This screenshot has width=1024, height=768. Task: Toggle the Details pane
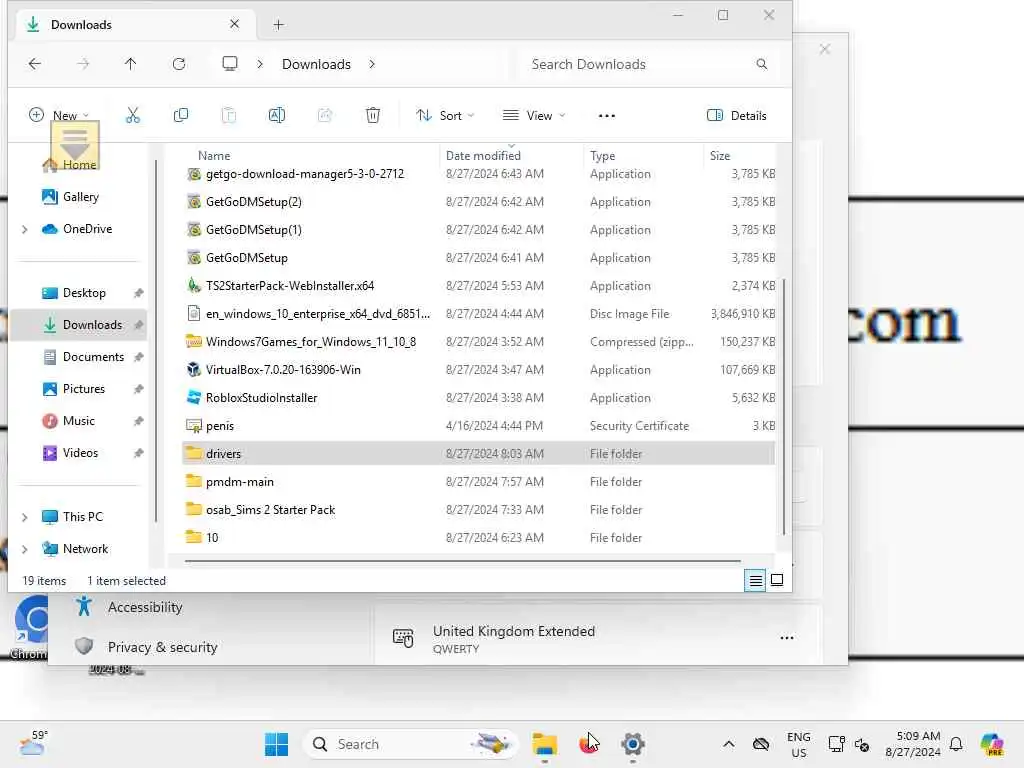(737, 116)
